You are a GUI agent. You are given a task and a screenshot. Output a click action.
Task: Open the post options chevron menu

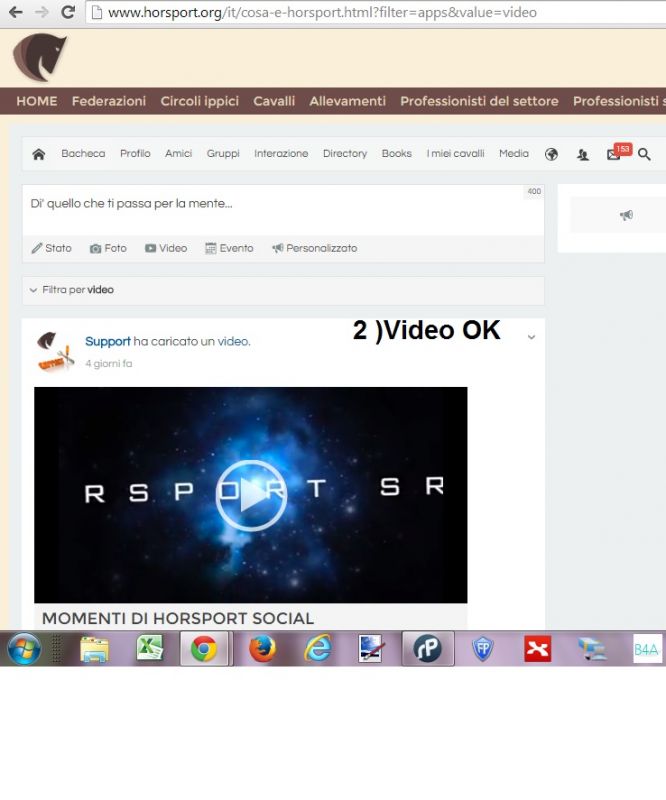pyautogui.click(x=531, y=337)
